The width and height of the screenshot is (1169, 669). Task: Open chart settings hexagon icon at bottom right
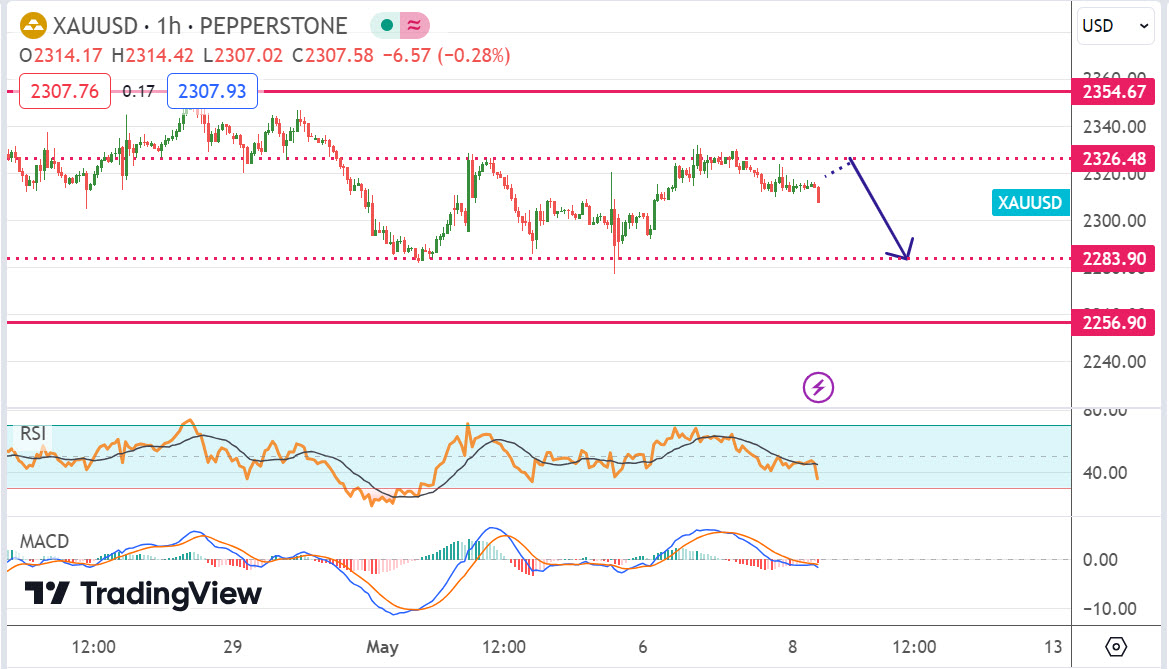[1117, 646]
